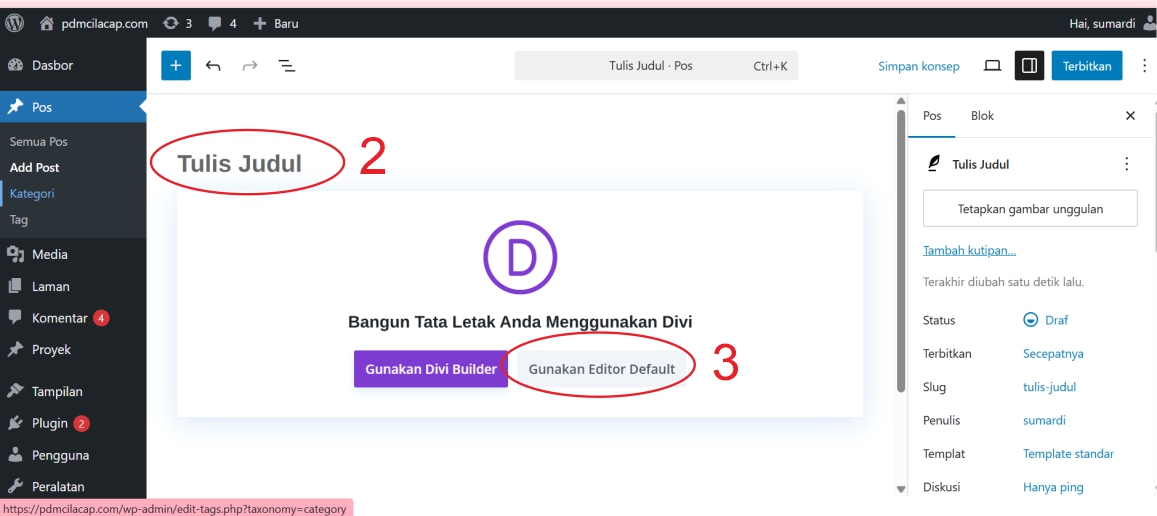Toggle the settings sidebar panel icon
Screen dimensions: 1157x516
pos(1029,66)
